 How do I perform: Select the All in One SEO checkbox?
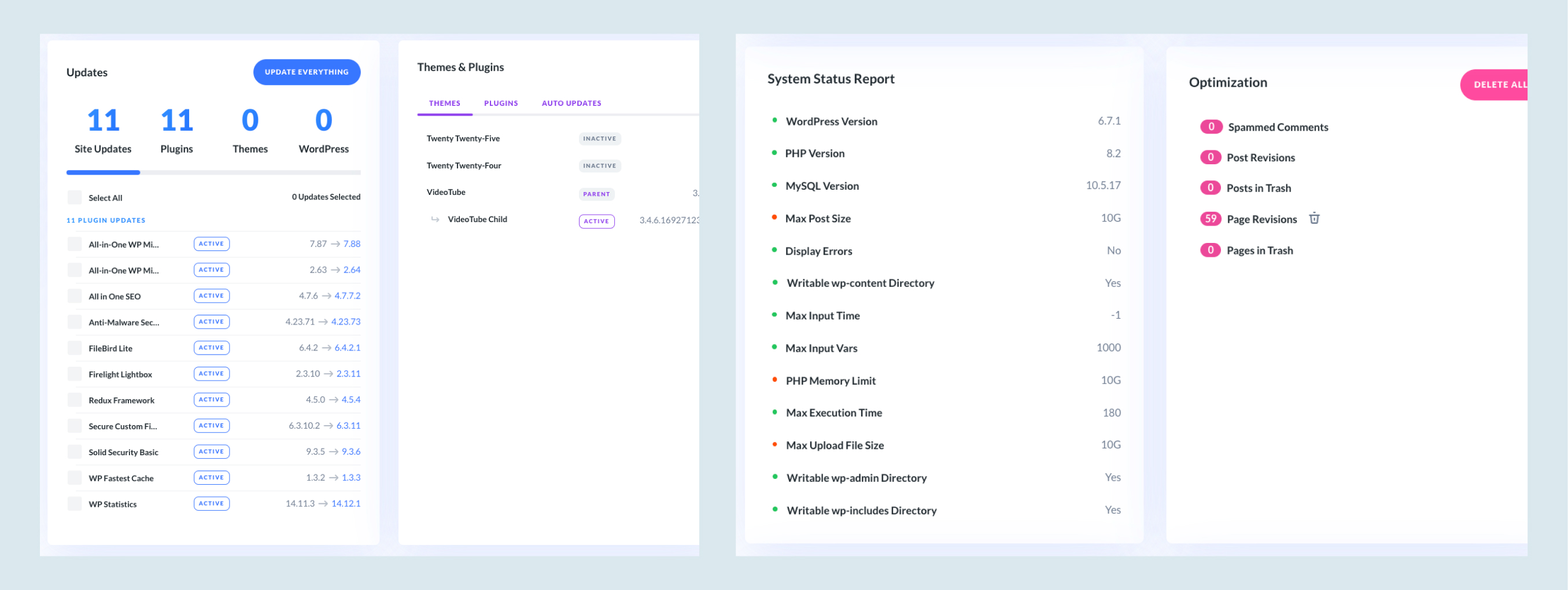tap(74, 296)
